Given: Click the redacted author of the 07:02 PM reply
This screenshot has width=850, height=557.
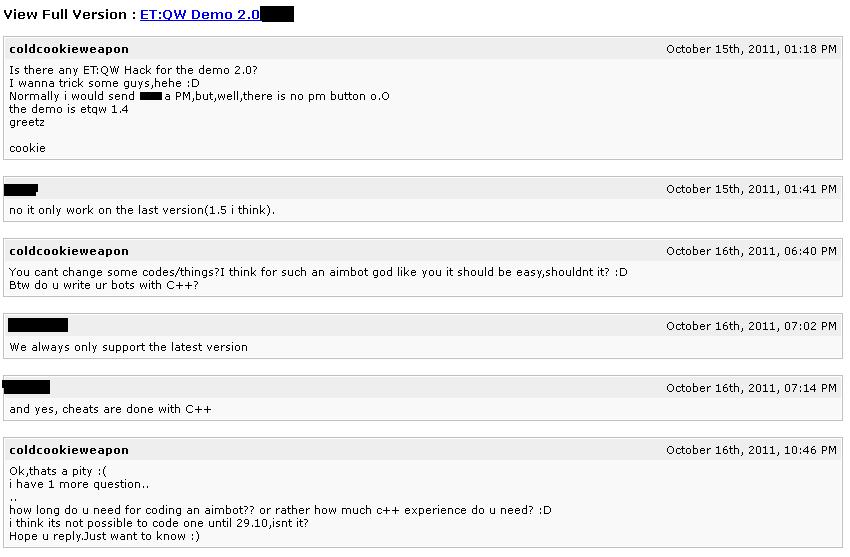Looking at the screenshot, I should (x=38, y=325).
